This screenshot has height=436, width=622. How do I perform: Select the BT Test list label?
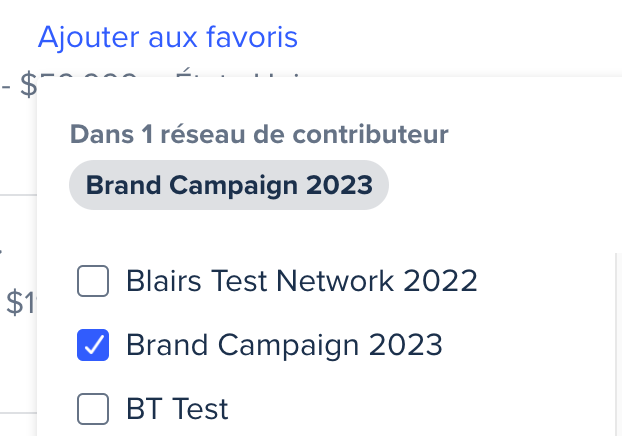pyautogui.click(x=177, y=408)
